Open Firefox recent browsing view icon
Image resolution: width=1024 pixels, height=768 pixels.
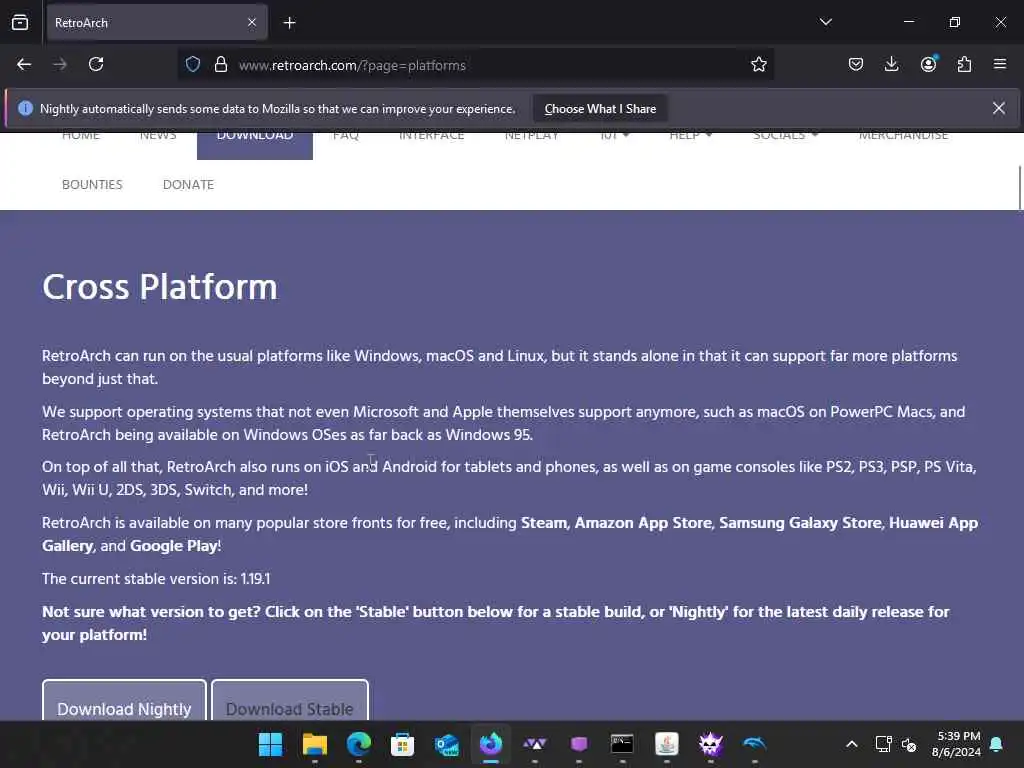[20, 23]
